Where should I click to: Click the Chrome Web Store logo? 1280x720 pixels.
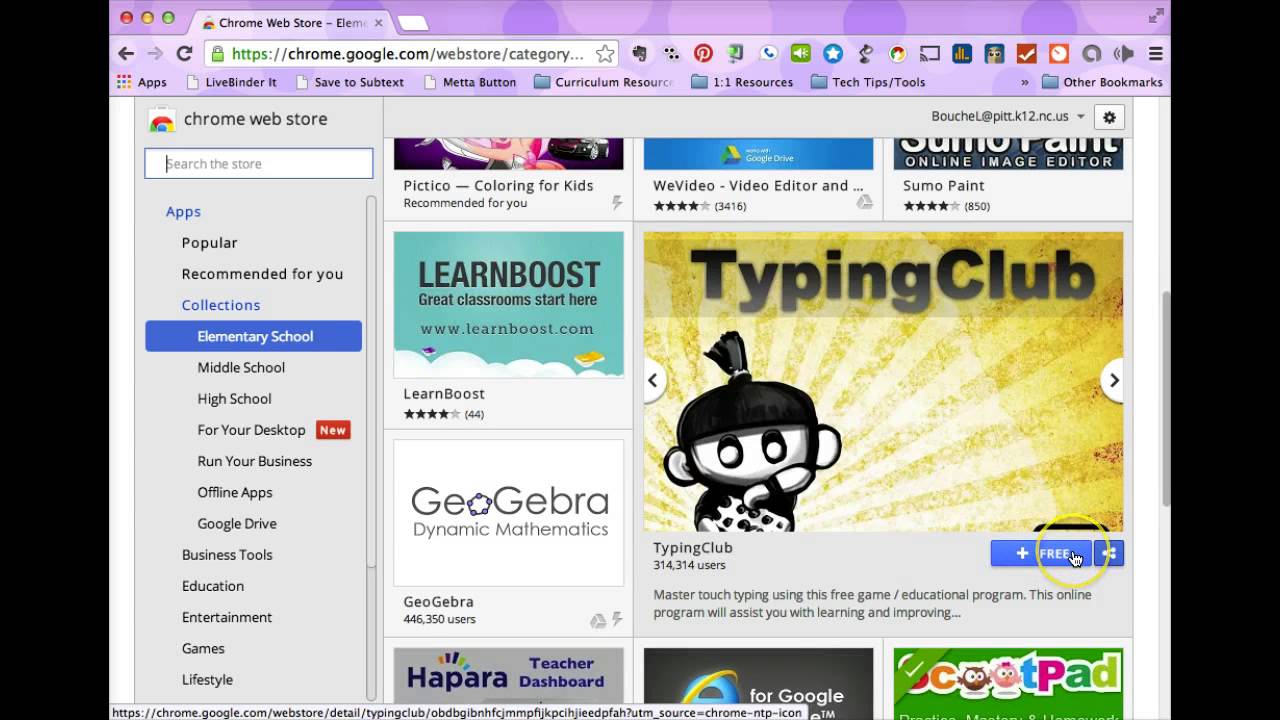pyautogui.click(x=162, y=120)
